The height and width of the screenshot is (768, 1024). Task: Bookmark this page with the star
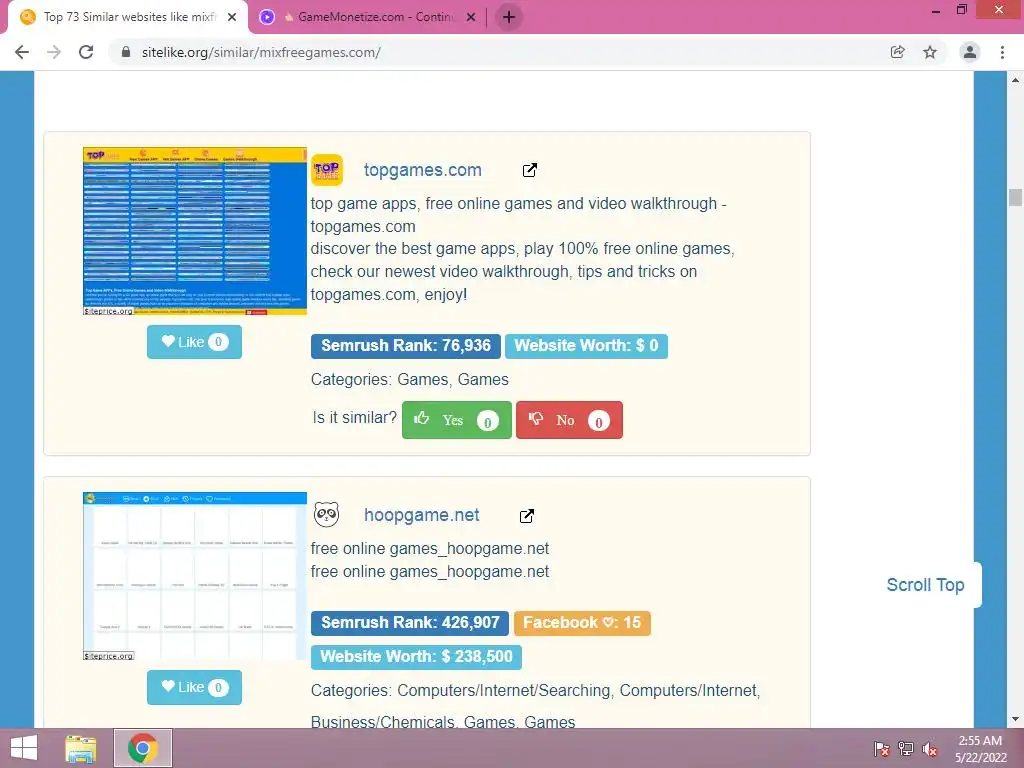tap(930, 52)
